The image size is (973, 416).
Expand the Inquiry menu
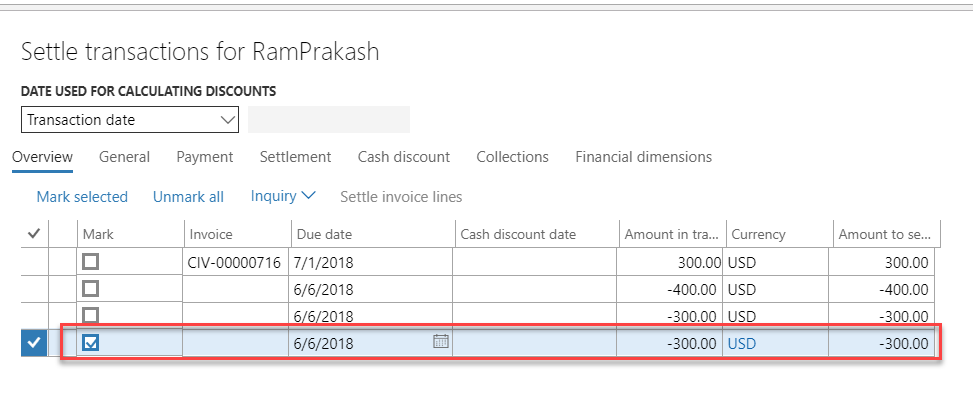coord(283,196)
